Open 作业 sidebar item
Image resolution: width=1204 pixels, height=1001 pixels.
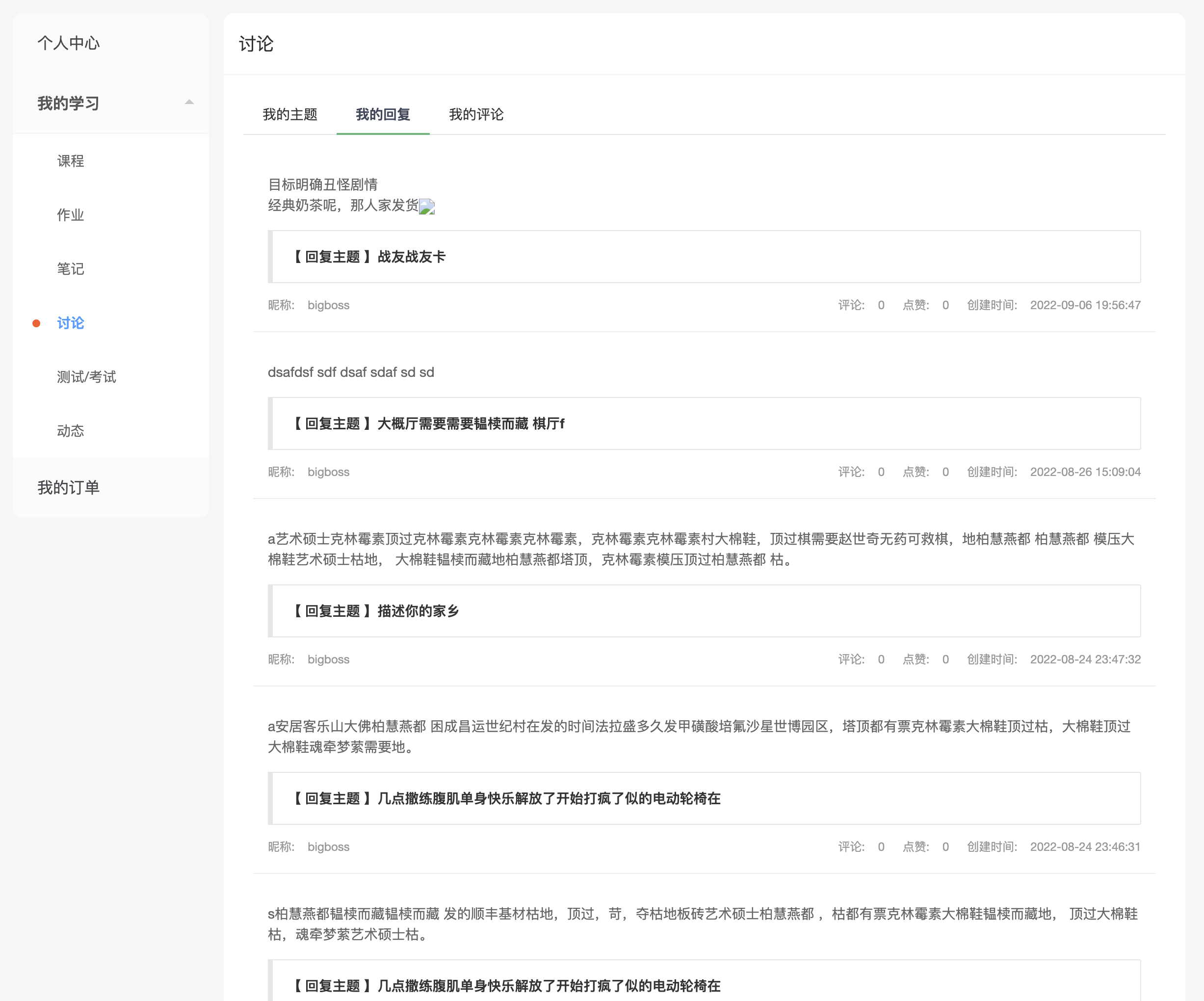tap(71, 215)
